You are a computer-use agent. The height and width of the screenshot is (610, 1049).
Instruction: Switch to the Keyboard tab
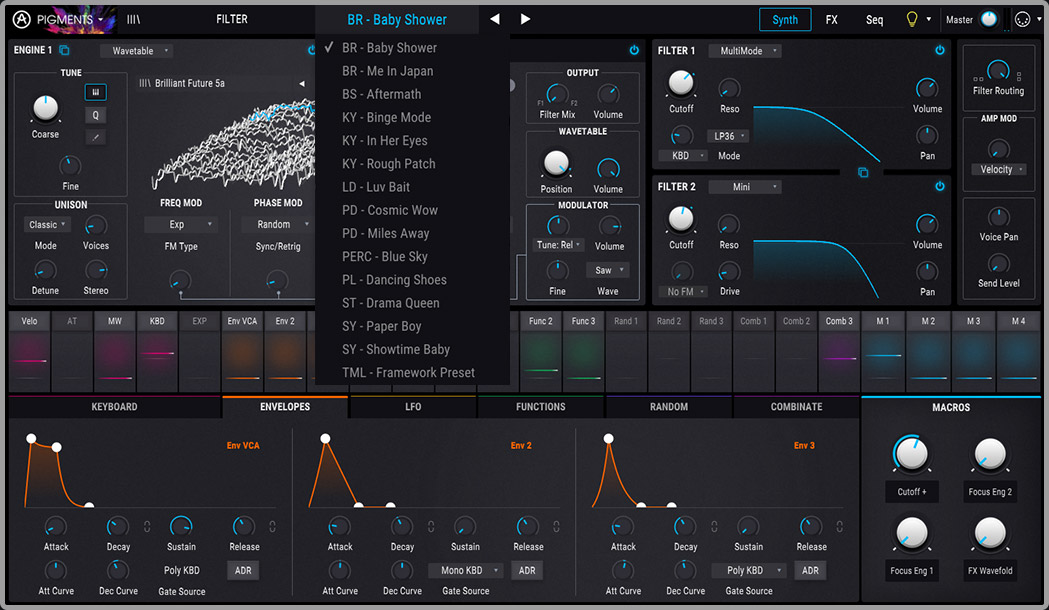[114, 407]
